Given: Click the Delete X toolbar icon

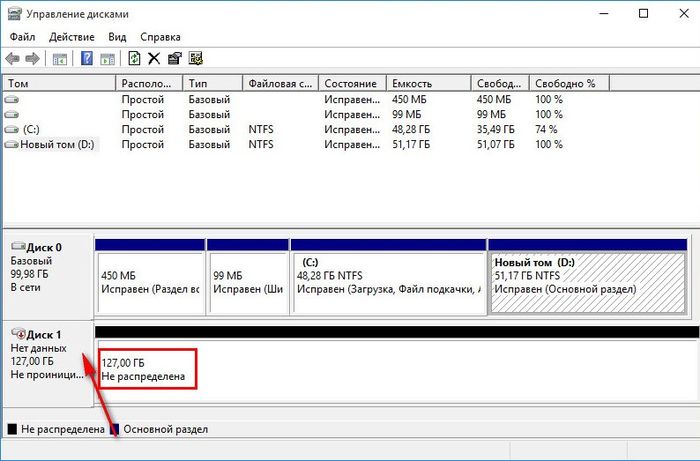Looking at the screenshot, I should pos(154,58).
